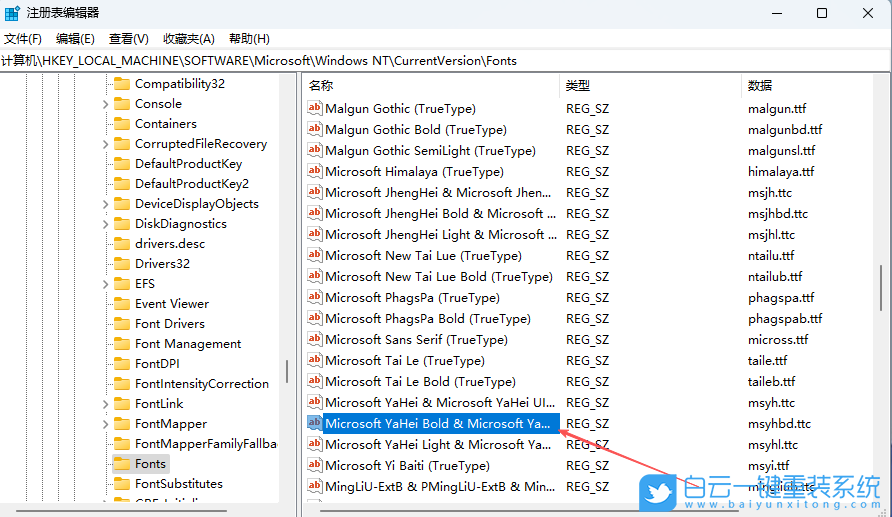Select the Font Drivers folder icon
This screenshot has width=892, height=517.
(x=122, y=324)
